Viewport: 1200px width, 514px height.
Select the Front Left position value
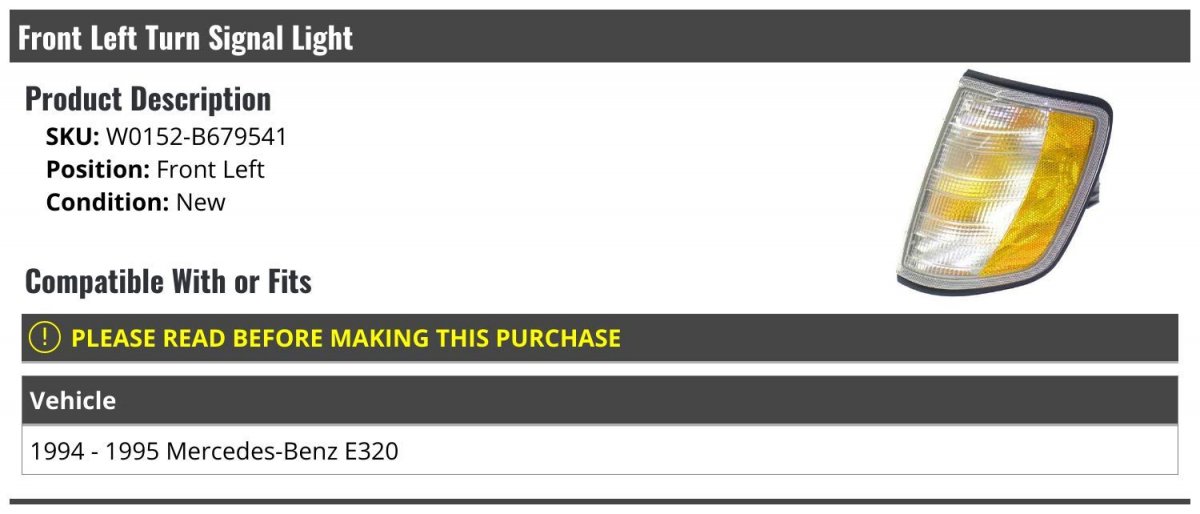pyautogui.click(x=210, y=169)
